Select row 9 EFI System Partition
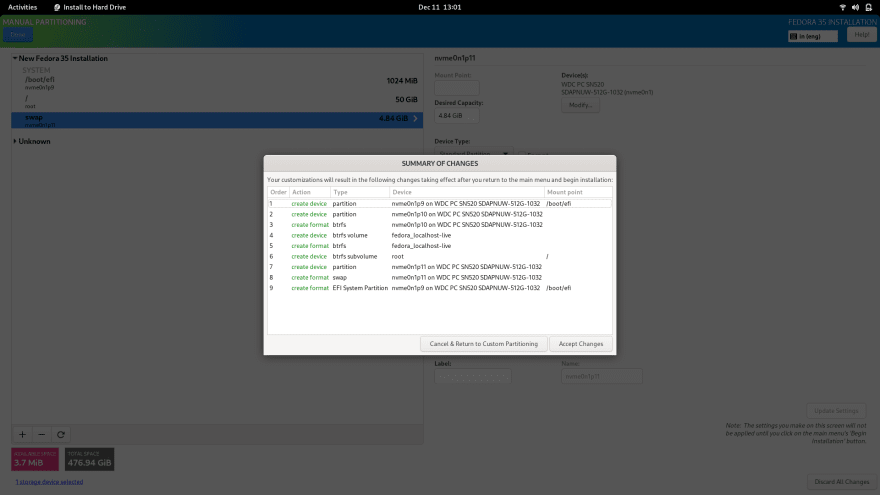Viewport: 880px width, 495px height. [439, 288]
